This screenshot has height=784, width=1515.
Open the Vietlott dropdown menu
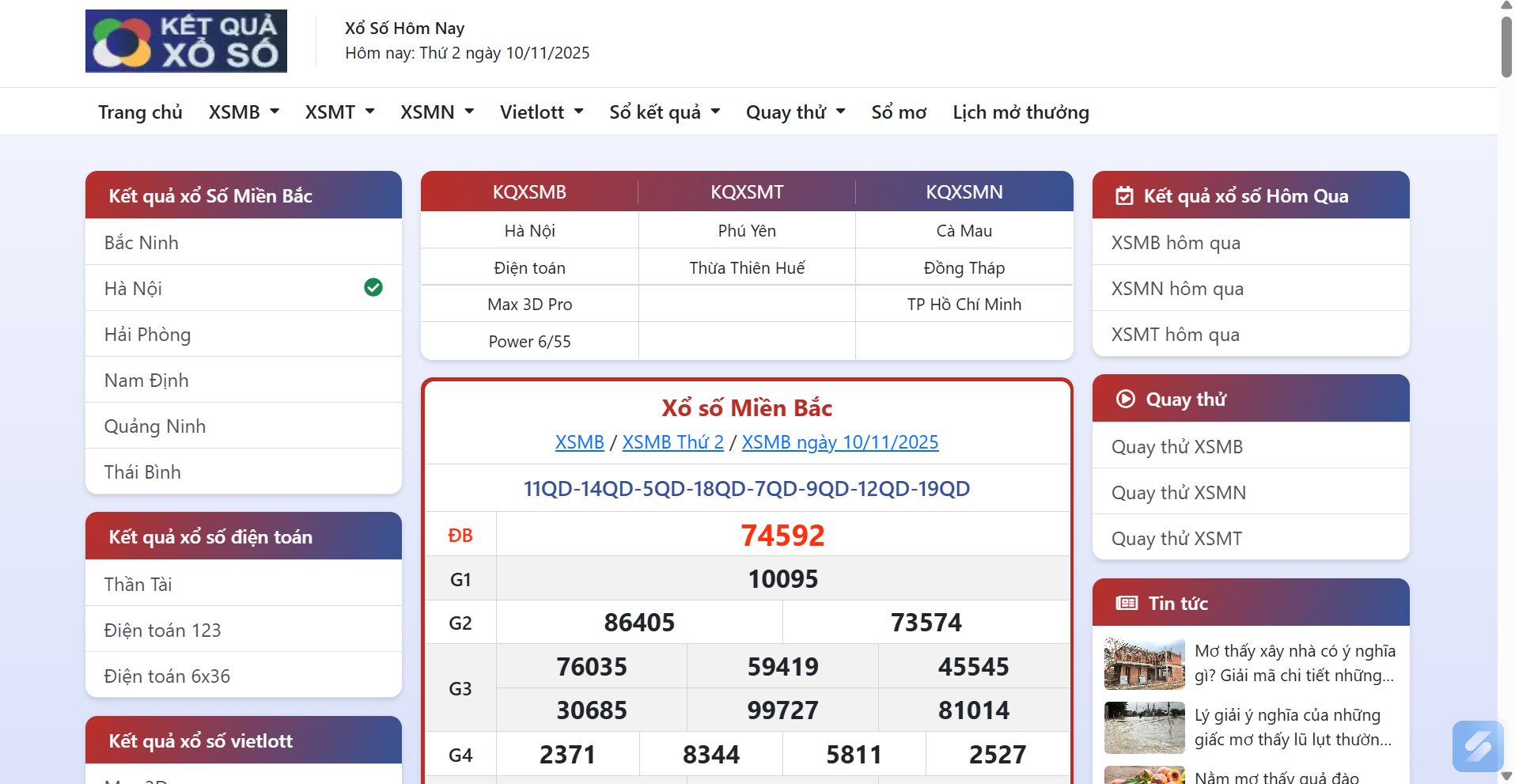pos(541,112)
